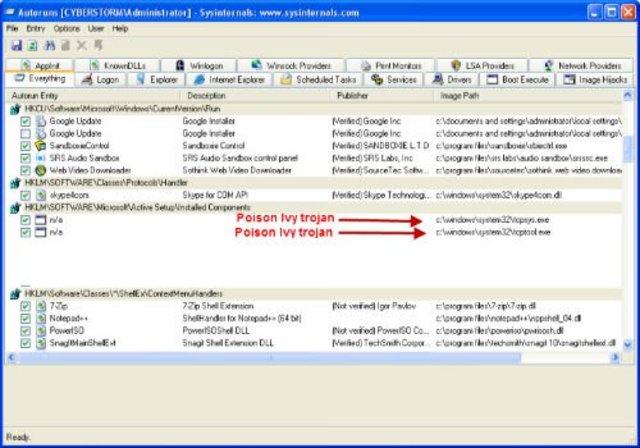Click the vertical scrollbar down arrow

pyautogui.click(x=628, y=345)
